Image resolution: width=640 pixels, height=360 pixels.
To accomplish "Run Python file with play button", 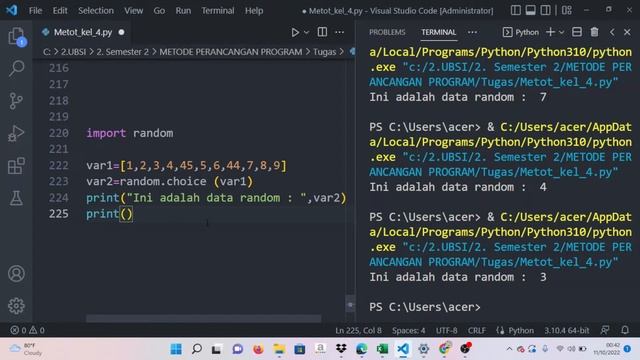I will point(295,32).
